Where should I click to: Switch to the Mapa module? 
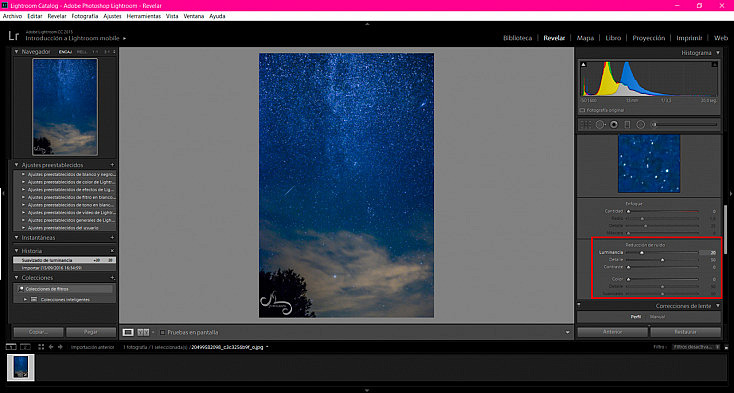(585, 38)
